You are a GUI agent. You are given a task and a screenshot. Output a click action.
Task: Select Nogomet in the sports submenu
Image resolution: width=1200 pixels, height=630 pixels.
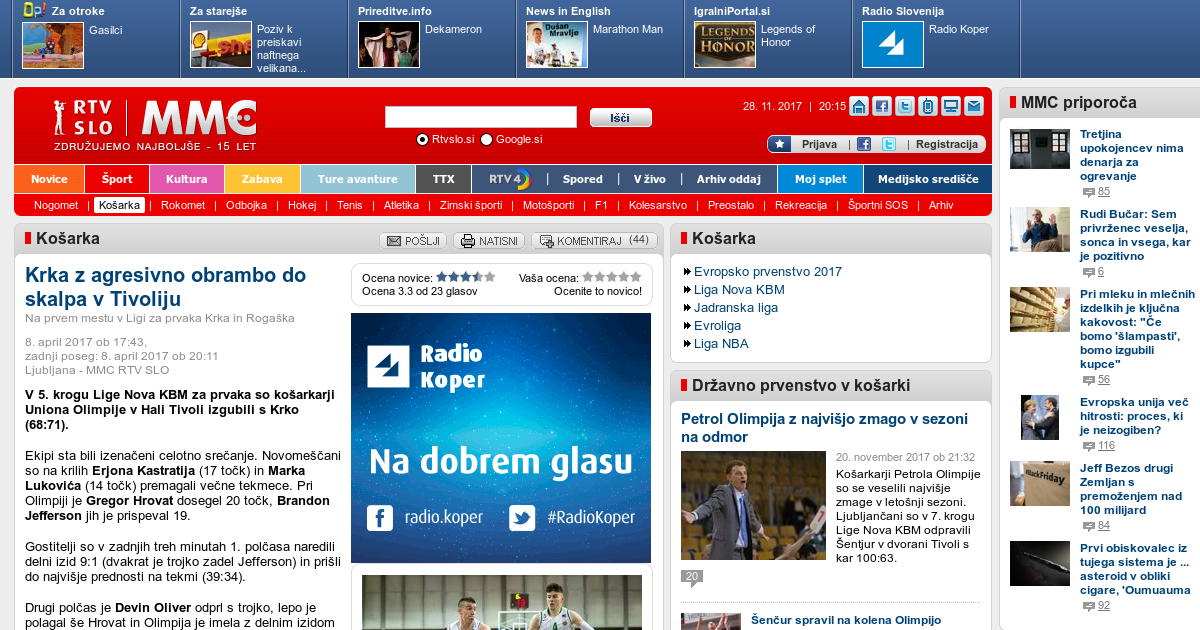pos(56,205)
